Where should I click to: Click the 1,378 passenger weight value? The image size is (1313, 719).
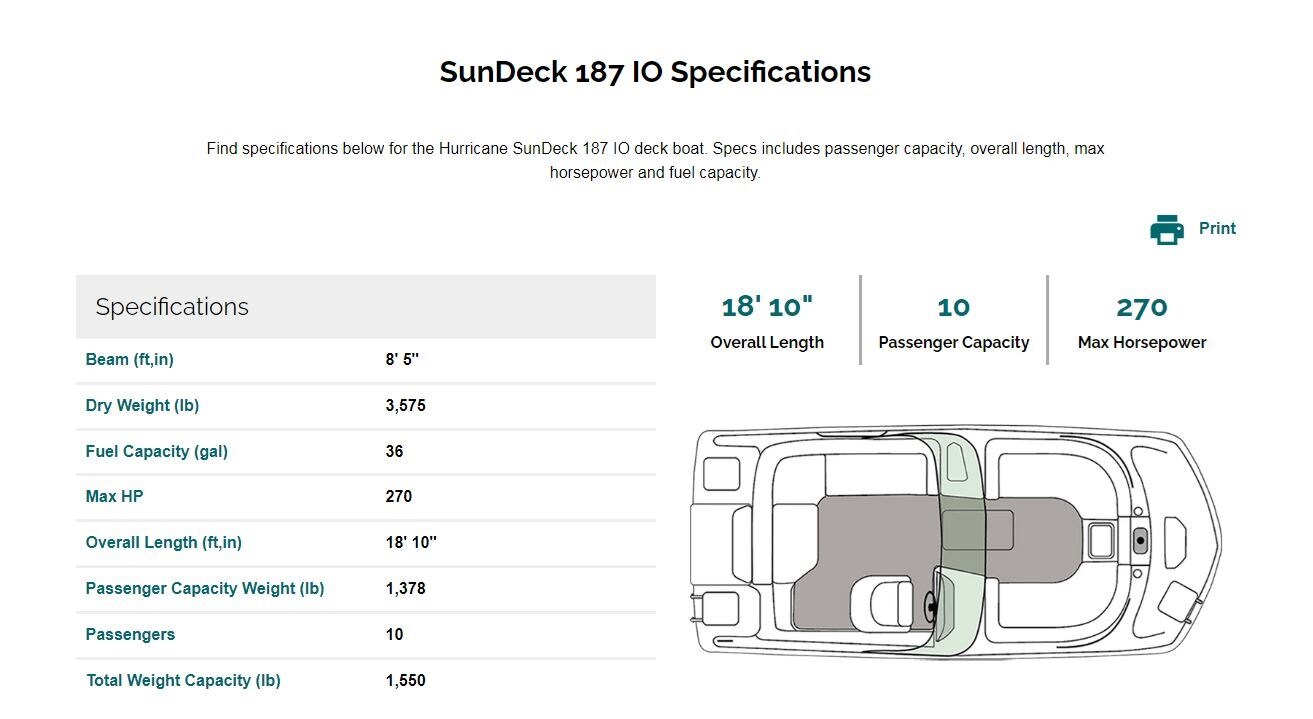tap(405, 589)
